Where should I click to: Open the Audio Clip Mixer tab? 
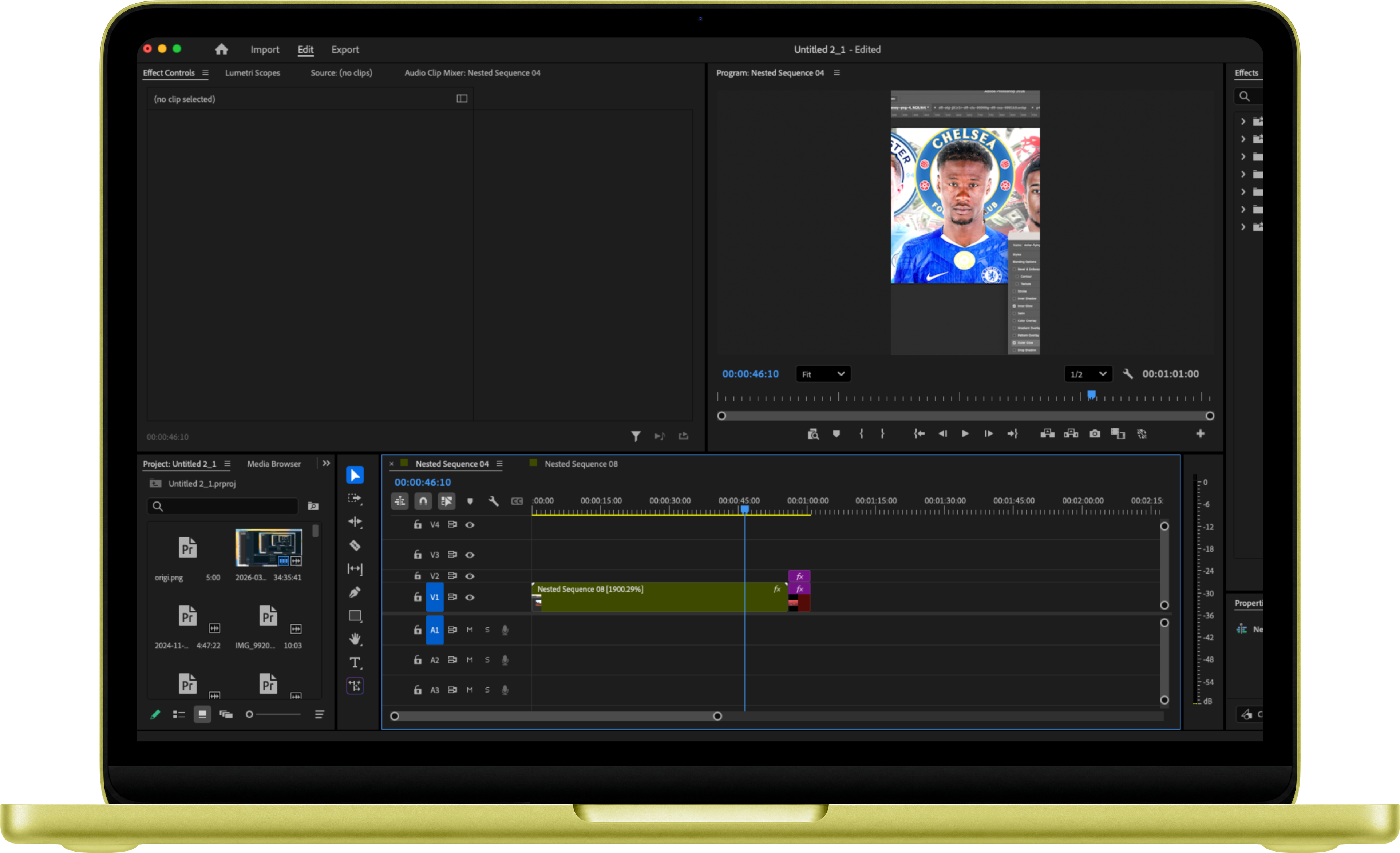[472, 73]
